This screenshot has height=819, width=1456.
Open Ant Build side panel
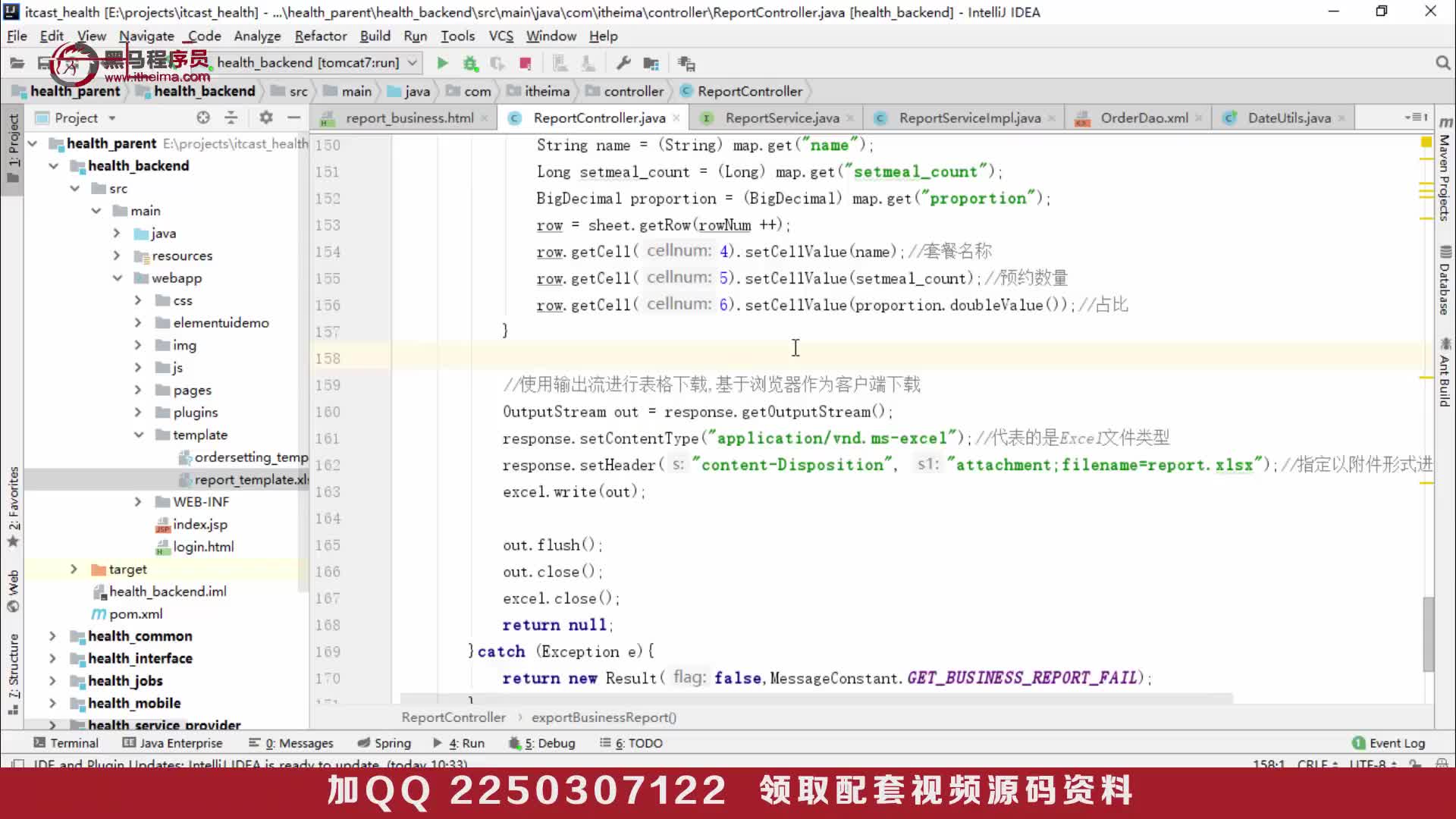[1445, 372]
